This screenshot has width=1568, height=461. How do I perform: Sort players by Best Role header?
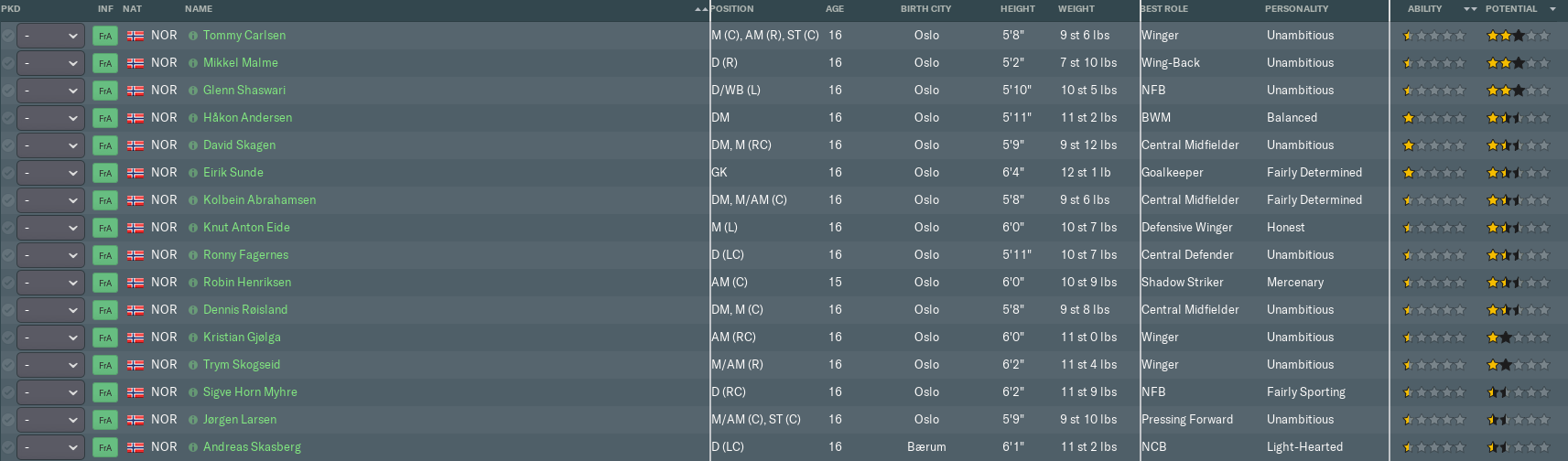[x=1164, y=9]
